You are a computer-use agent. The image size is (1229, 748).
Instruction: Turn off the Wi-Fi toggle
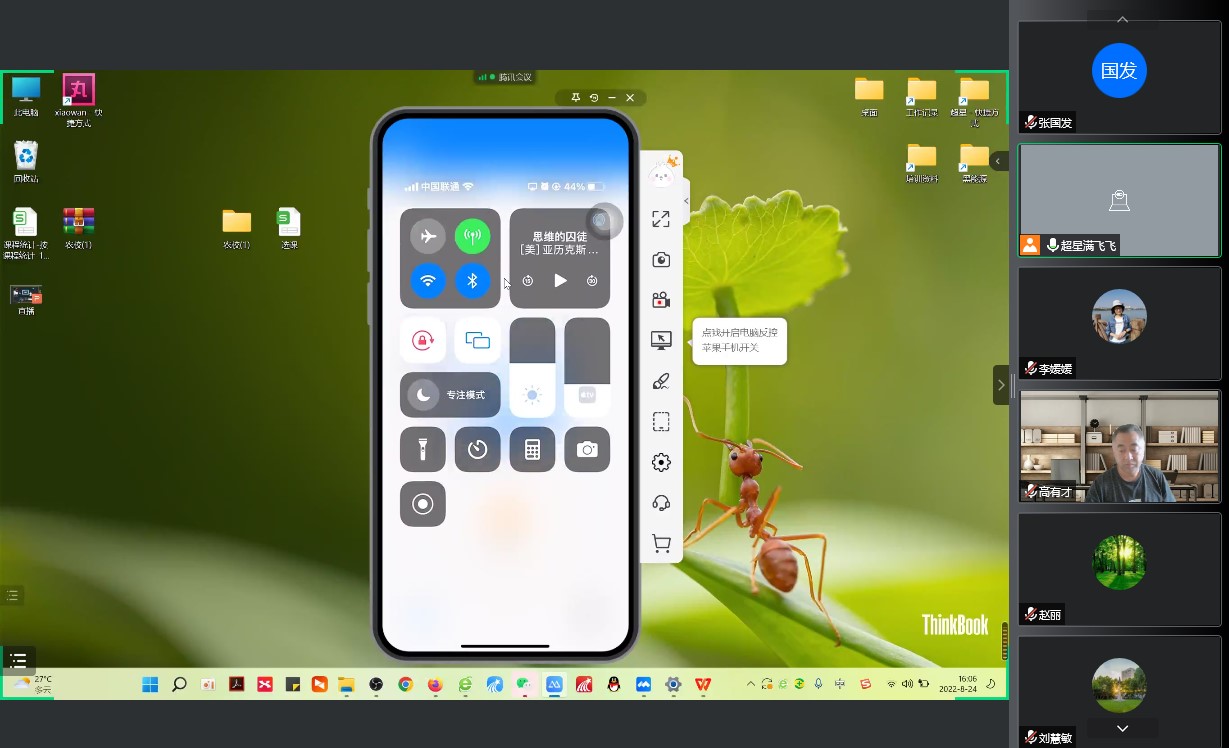point(428,281)
